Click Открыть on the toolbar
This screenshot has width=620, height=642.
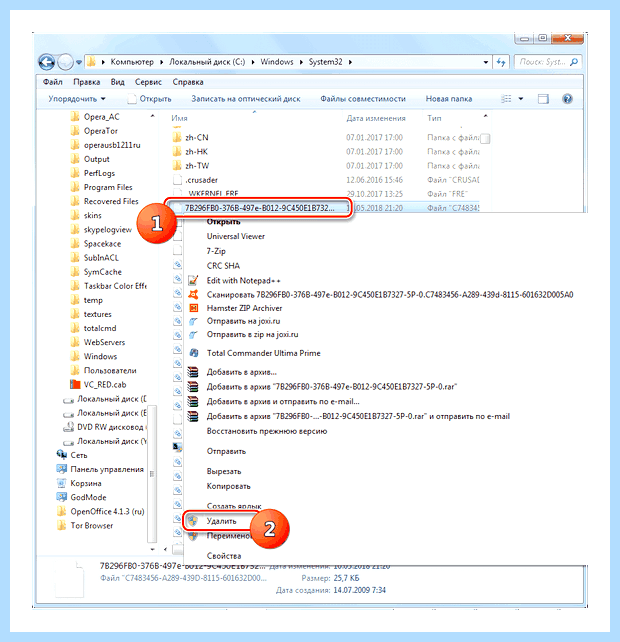(150, 99)
